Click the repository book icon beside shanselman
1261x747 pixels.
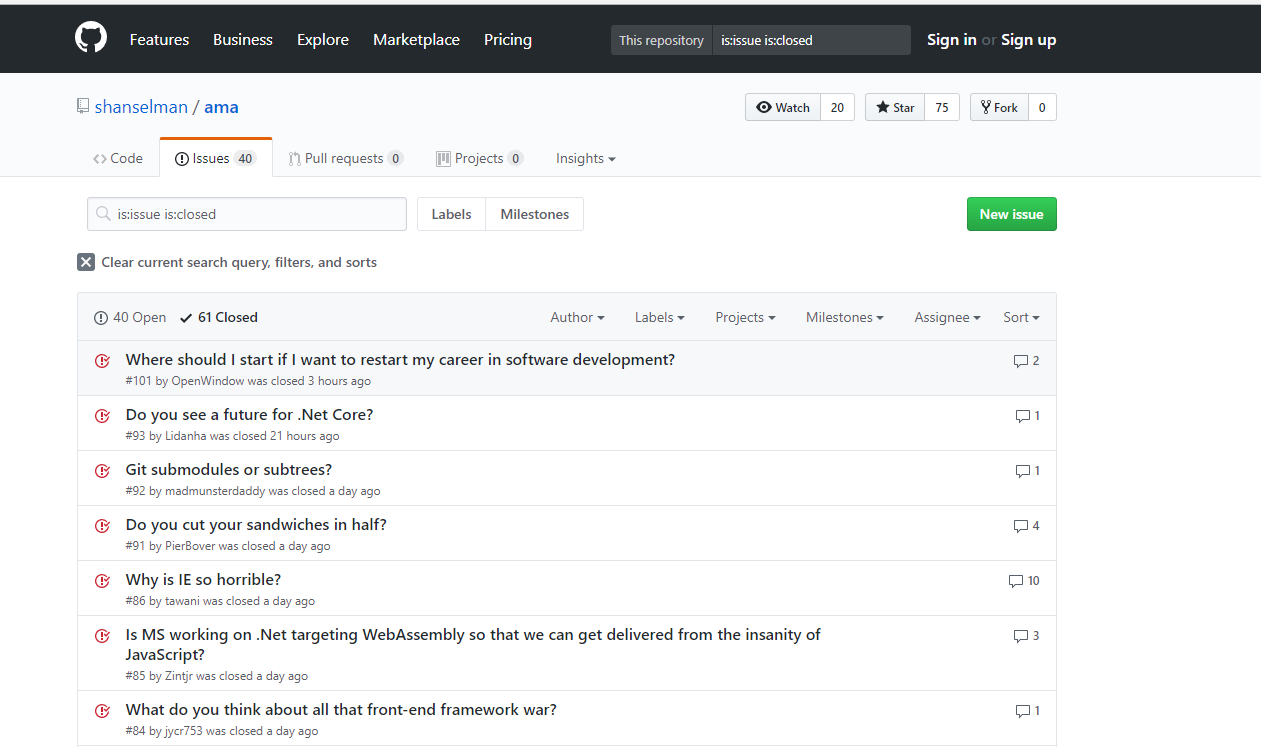click(83, 107)
